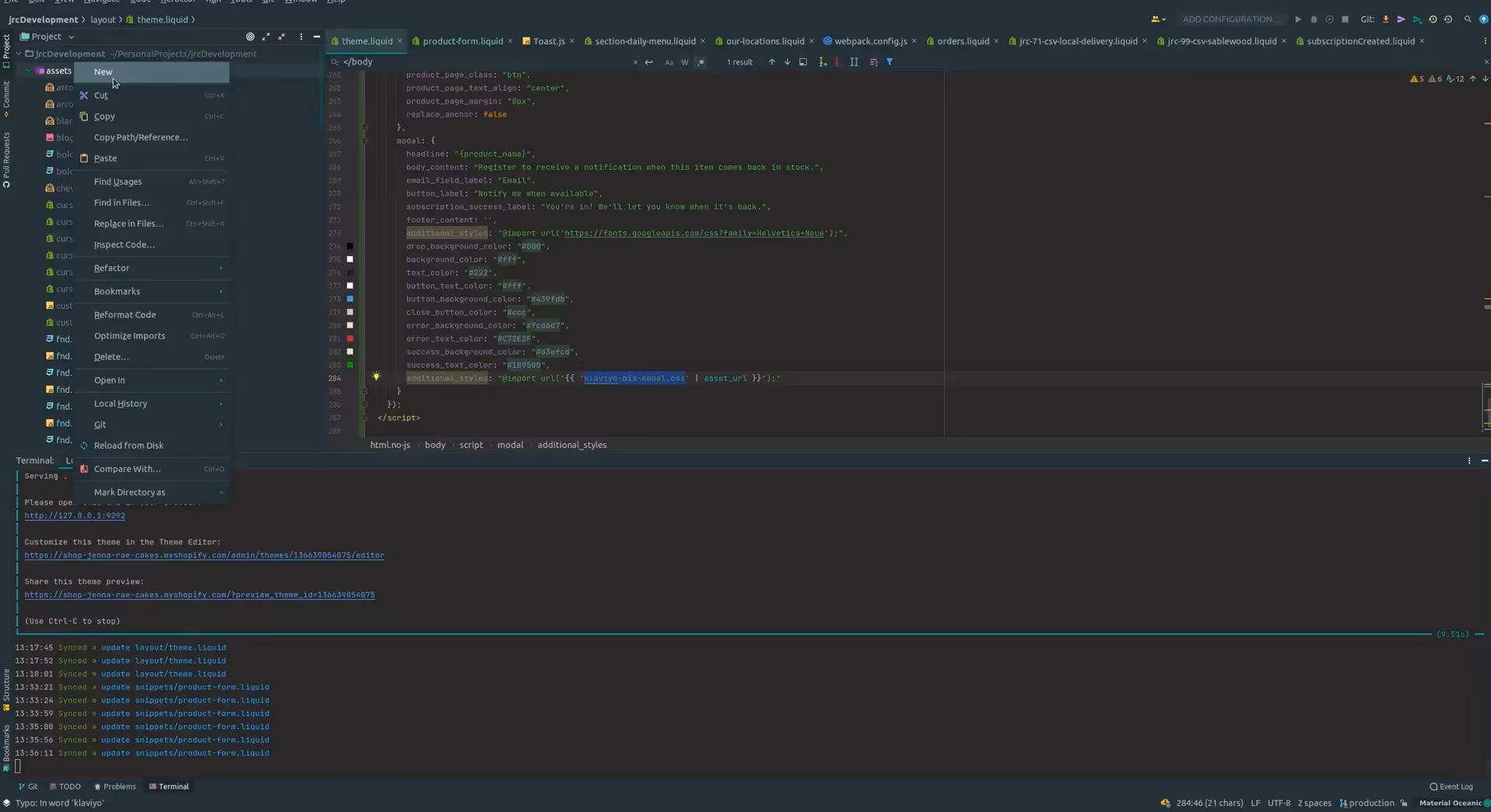The image size is (1491, 812).
Task: Open orders.liquid tab
Action: tap(963, 41)
